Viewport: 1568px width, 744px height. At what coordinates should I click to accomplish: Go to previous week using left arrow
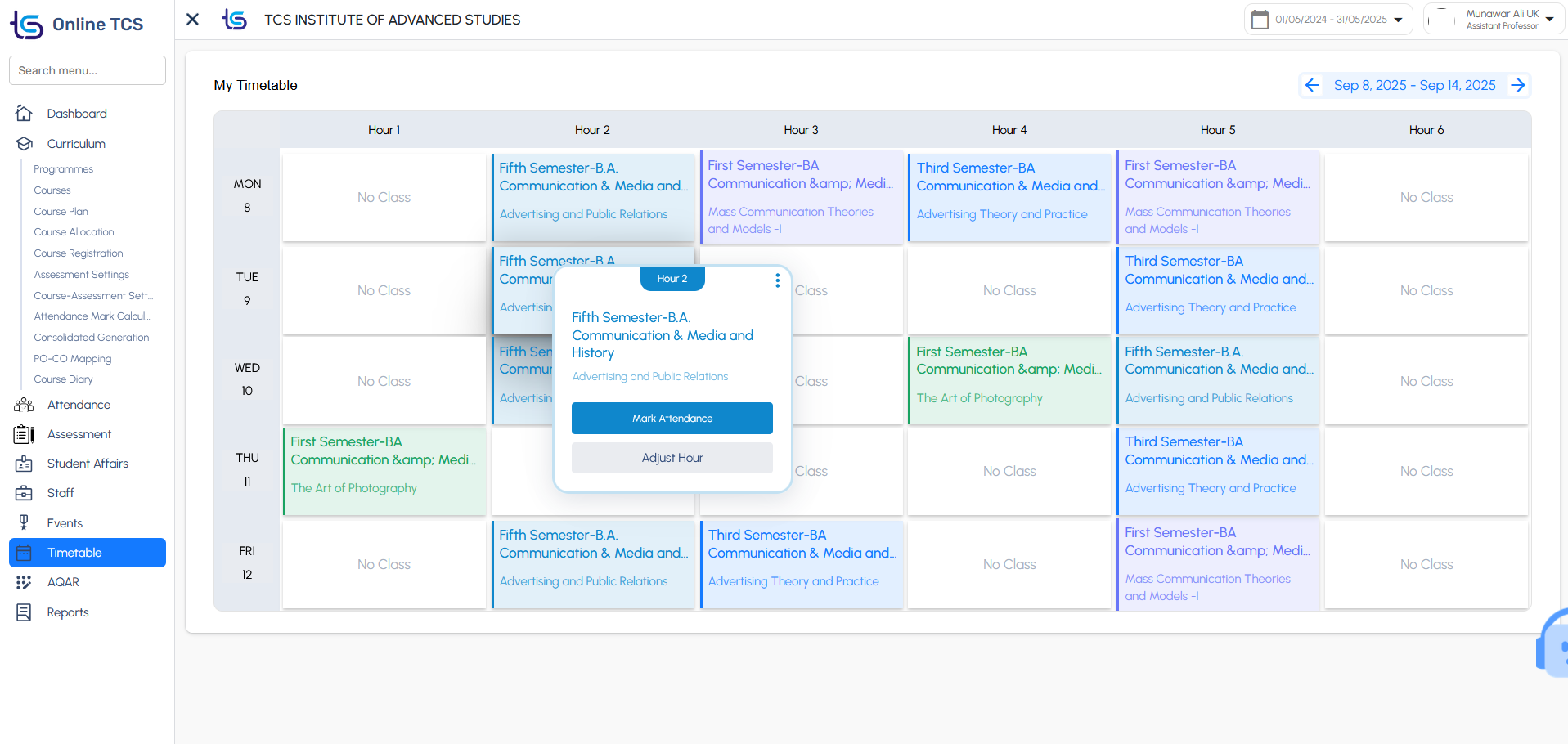1312,85
